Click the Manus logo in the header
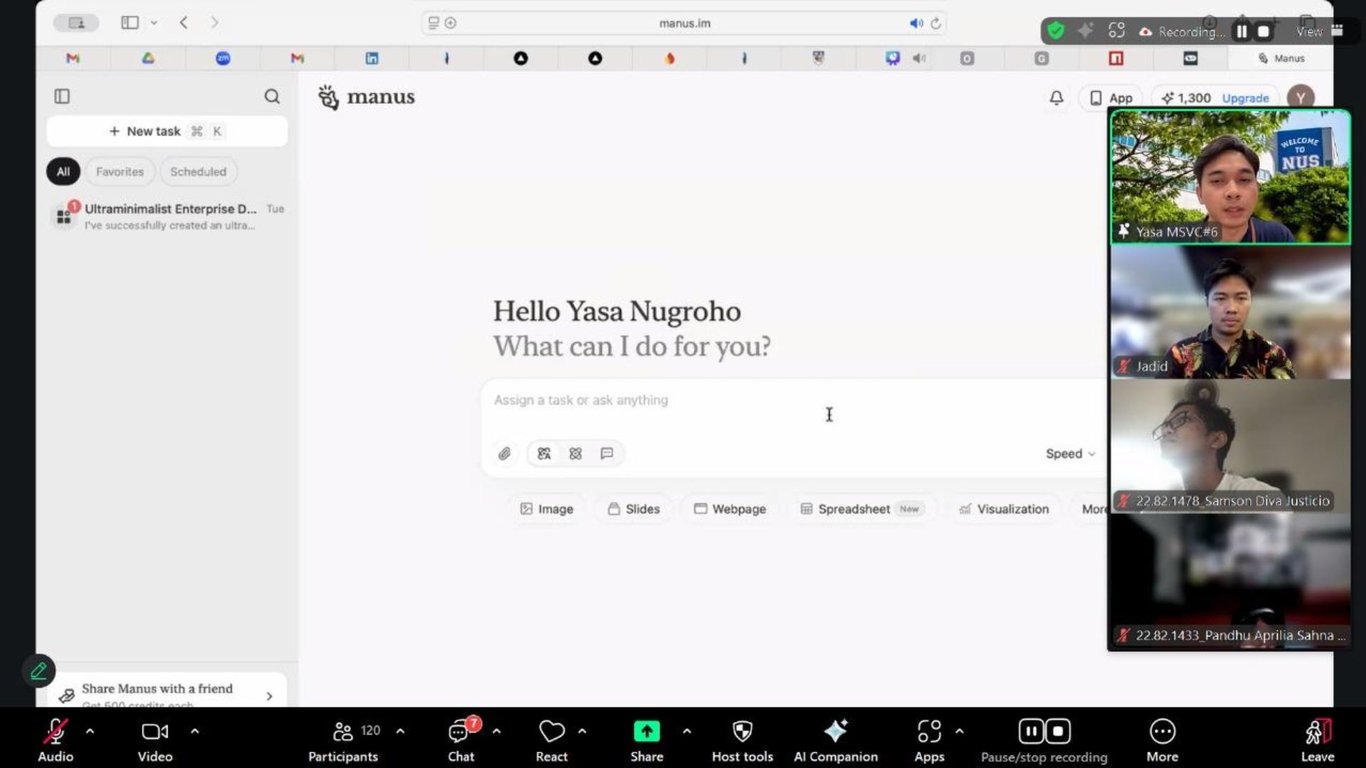 coord(366,97)
